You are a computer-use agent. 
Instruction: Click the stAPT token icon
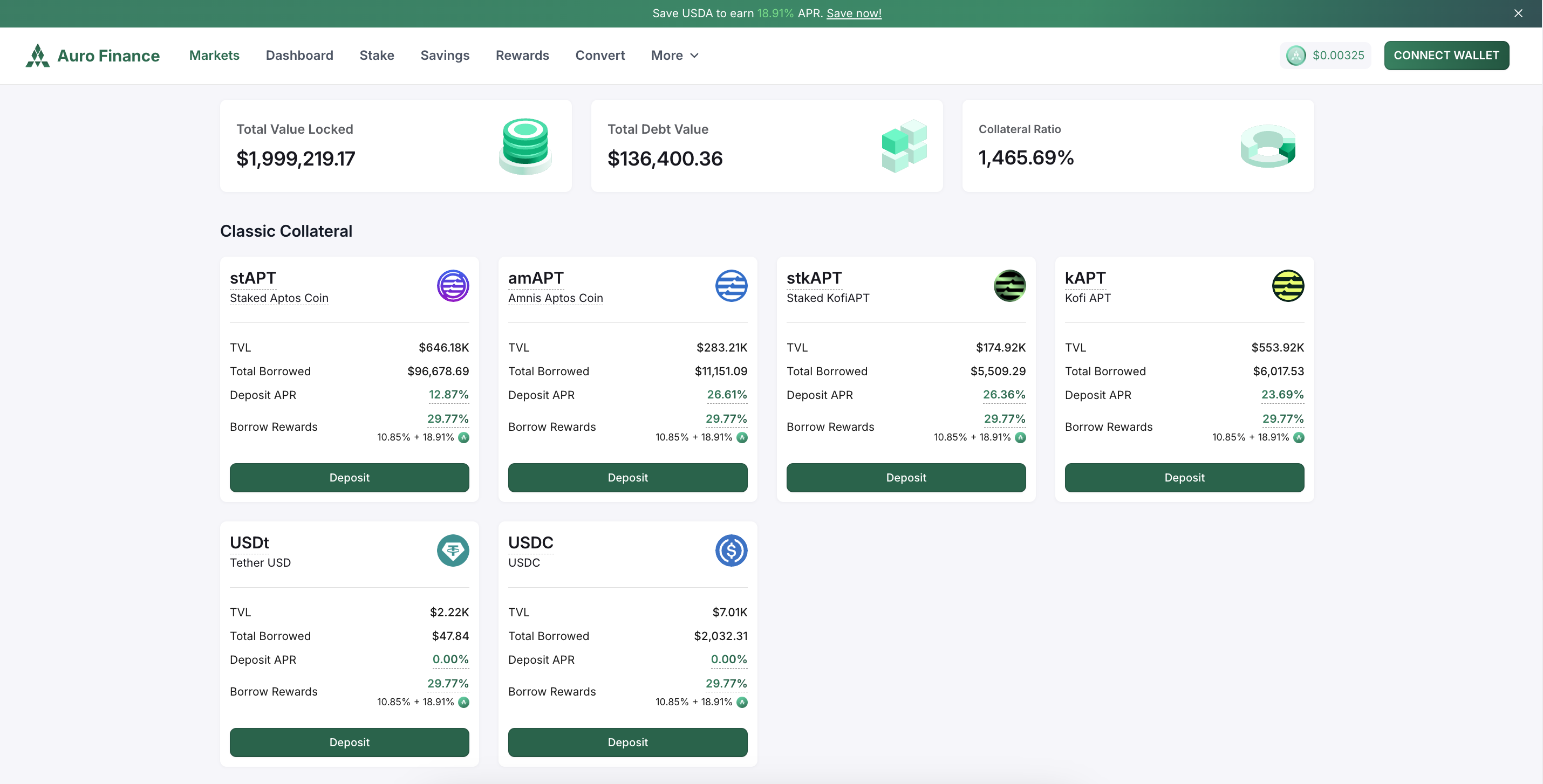click(452, 285)
